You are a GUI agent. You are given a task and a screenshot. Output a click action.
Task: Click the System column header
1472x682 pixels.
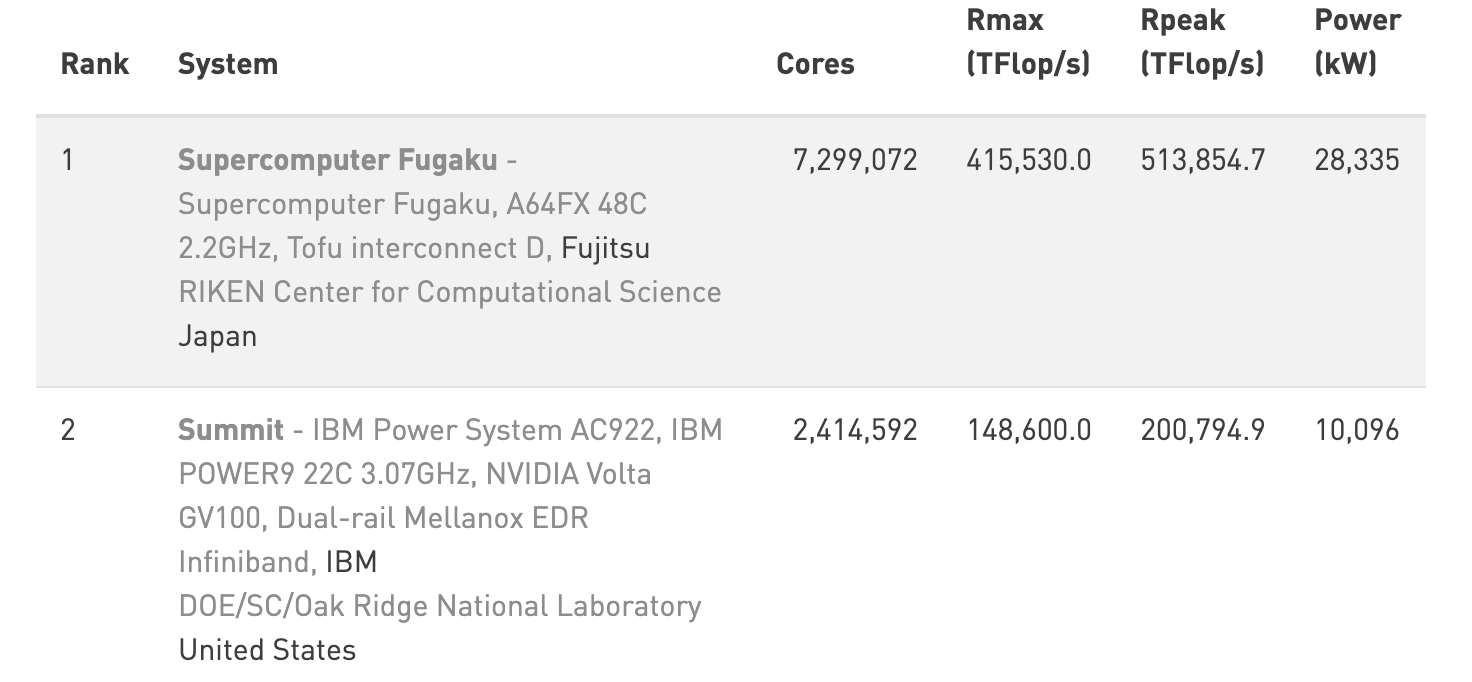228,64
